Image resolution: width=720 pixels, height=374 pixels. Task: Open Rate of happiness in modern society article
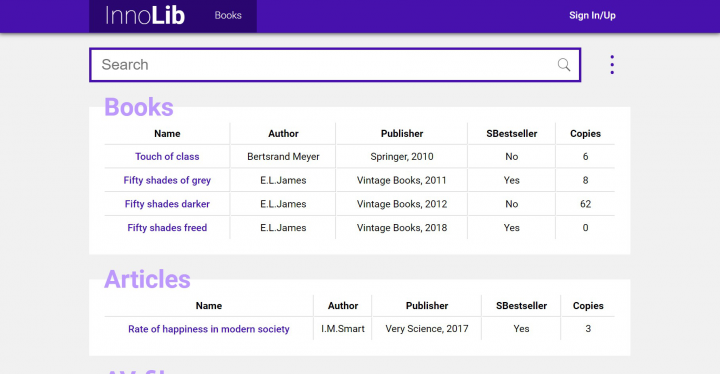tap(209, 329)
